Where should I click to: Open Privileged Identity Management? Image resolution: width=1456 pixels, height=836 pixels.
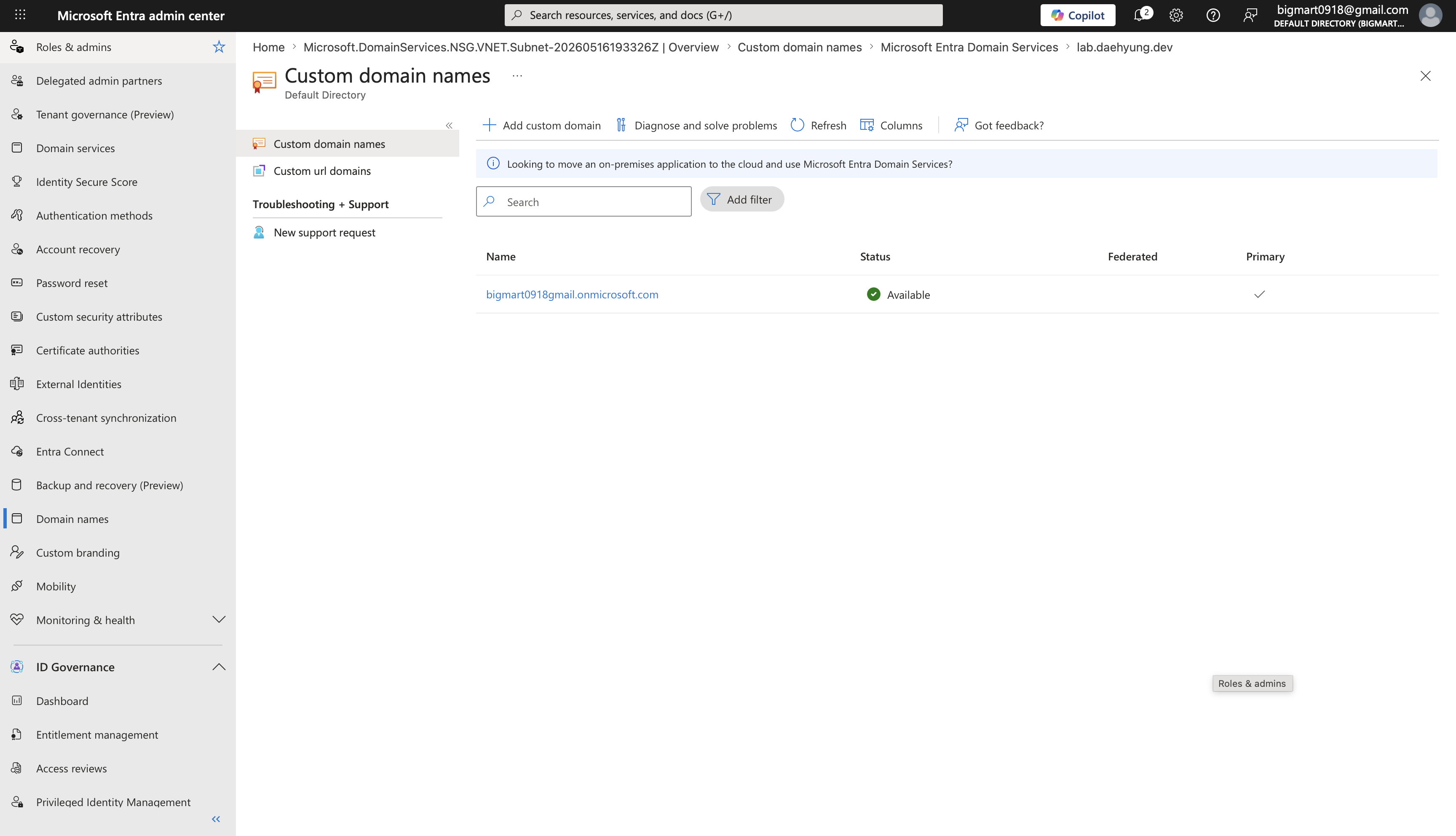coord(118,801)
